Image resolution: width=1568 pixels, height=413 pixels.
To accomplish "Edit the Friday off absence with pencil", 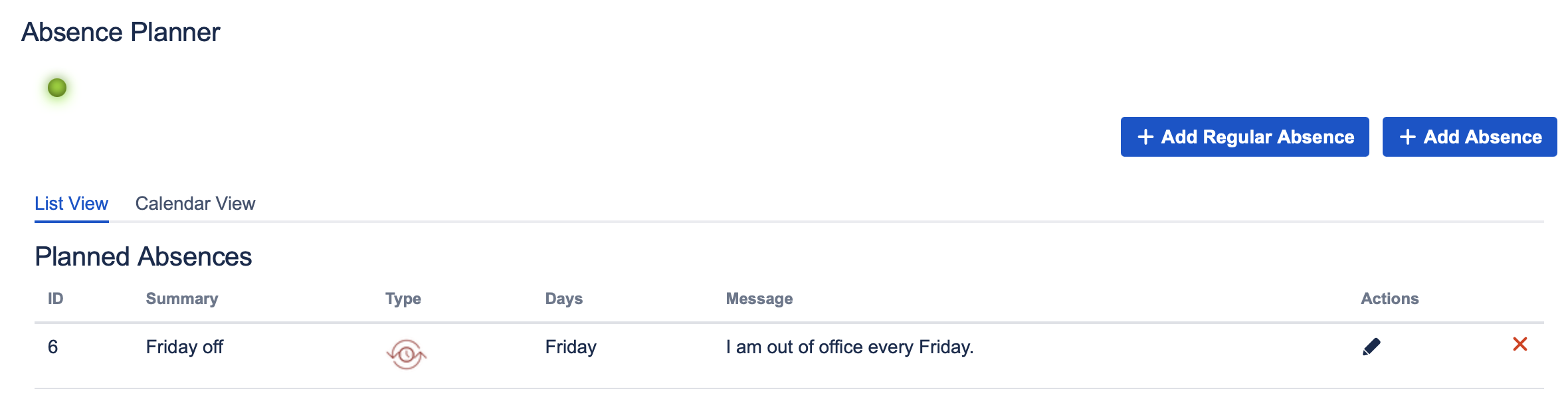I will (x=1371, y=347).
